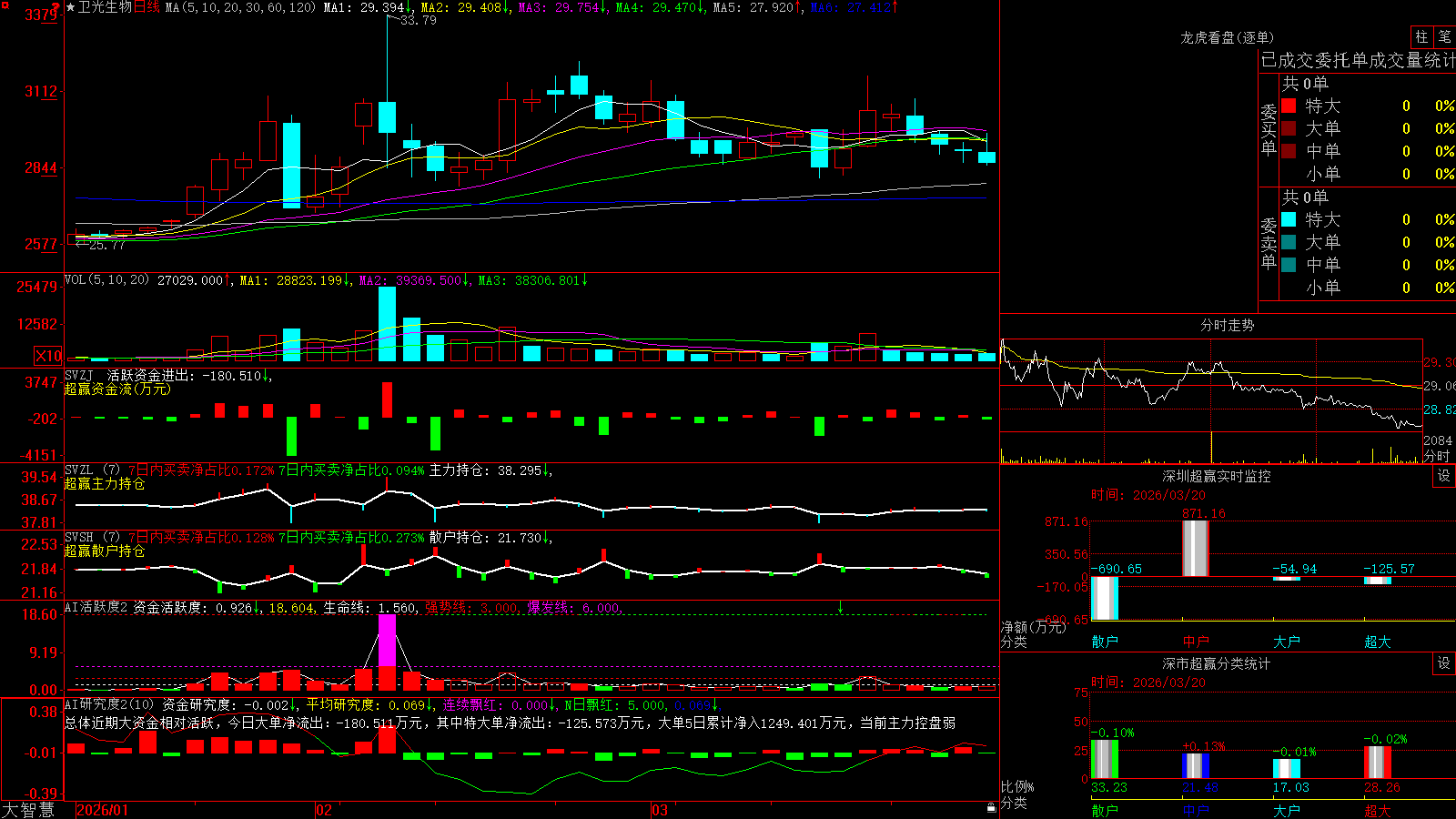Click the 03 month marker on time axis
This screenshot has width=1456, height=819.
click(660, 810)
